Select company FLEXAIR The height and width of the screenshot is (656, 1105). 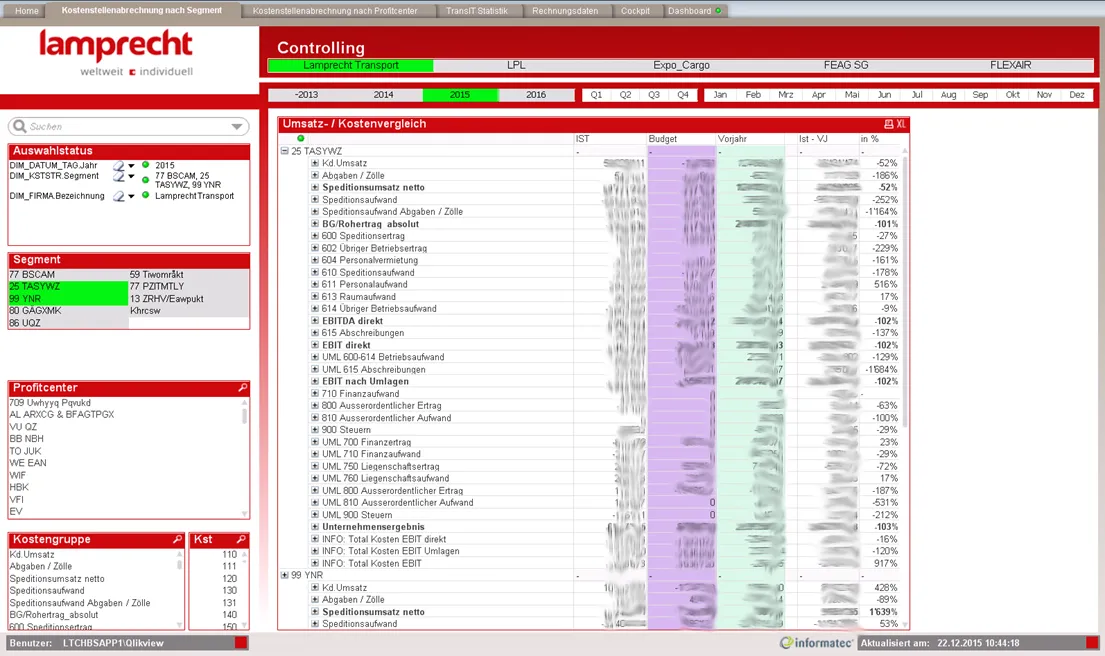pyautogui.click(x=1011, y=65)
